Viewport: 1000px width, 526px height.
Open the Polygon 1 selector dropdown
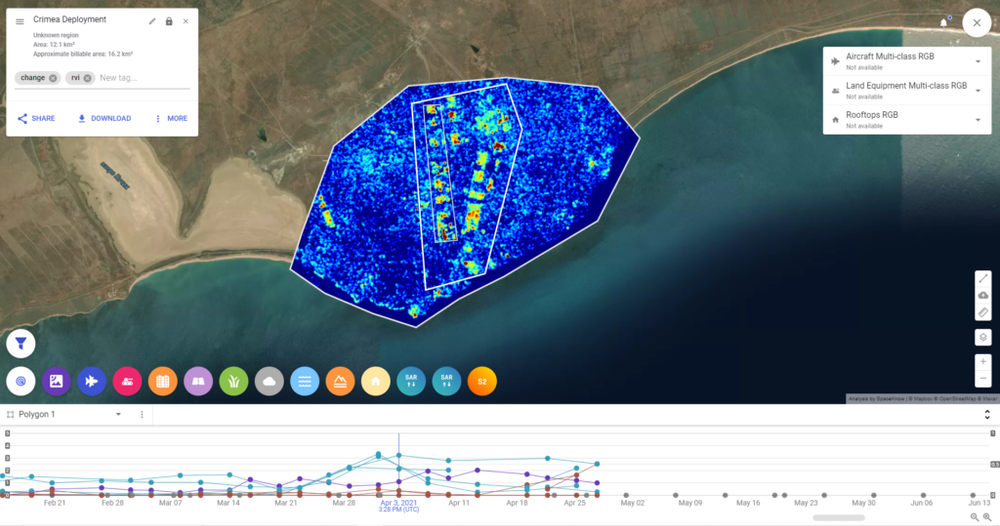click(x=118, y=414)
